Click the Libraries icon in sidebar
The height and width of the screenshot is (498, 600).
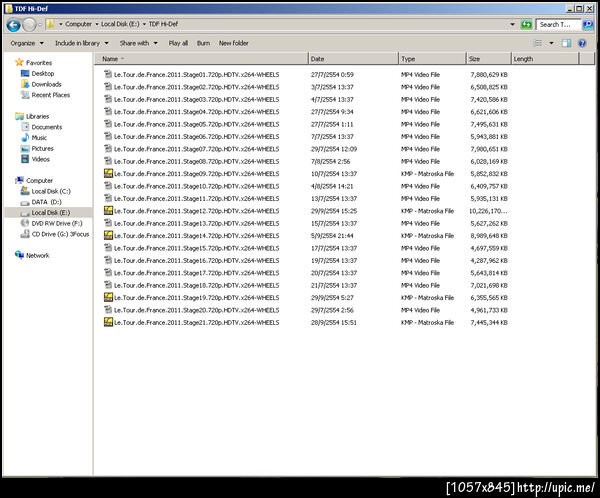[19, 116]
